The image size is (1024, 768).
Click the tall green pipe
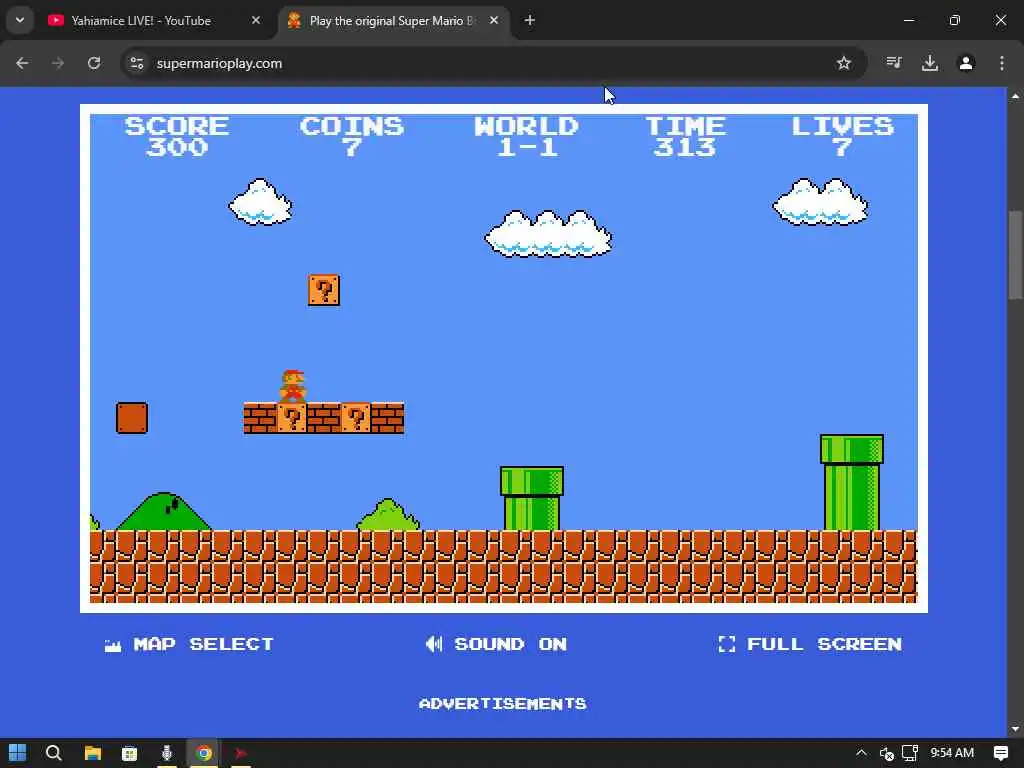click(852, 483)
